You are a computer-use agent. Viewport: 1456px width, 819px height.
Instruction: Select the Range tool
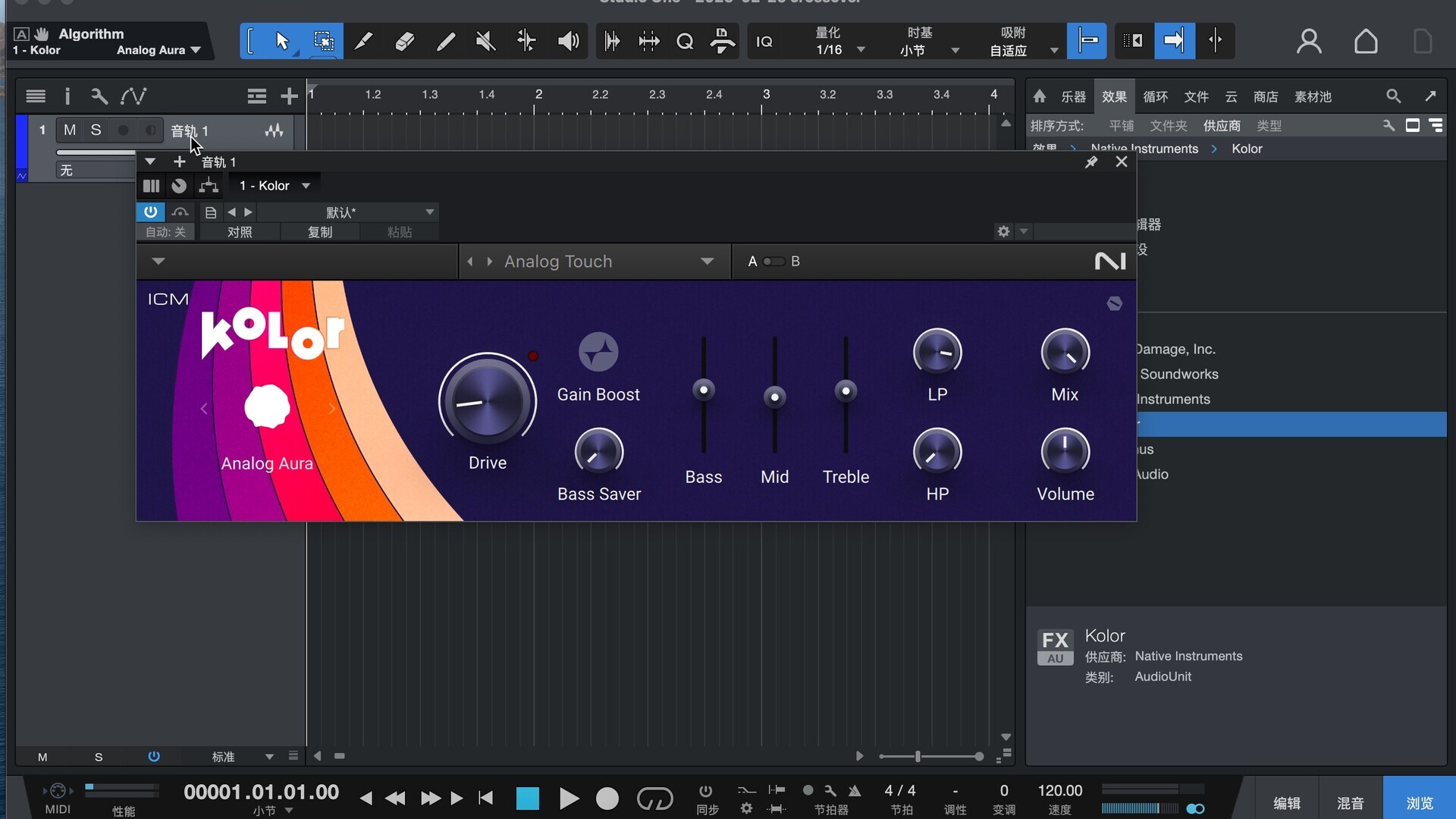point(324,41)
